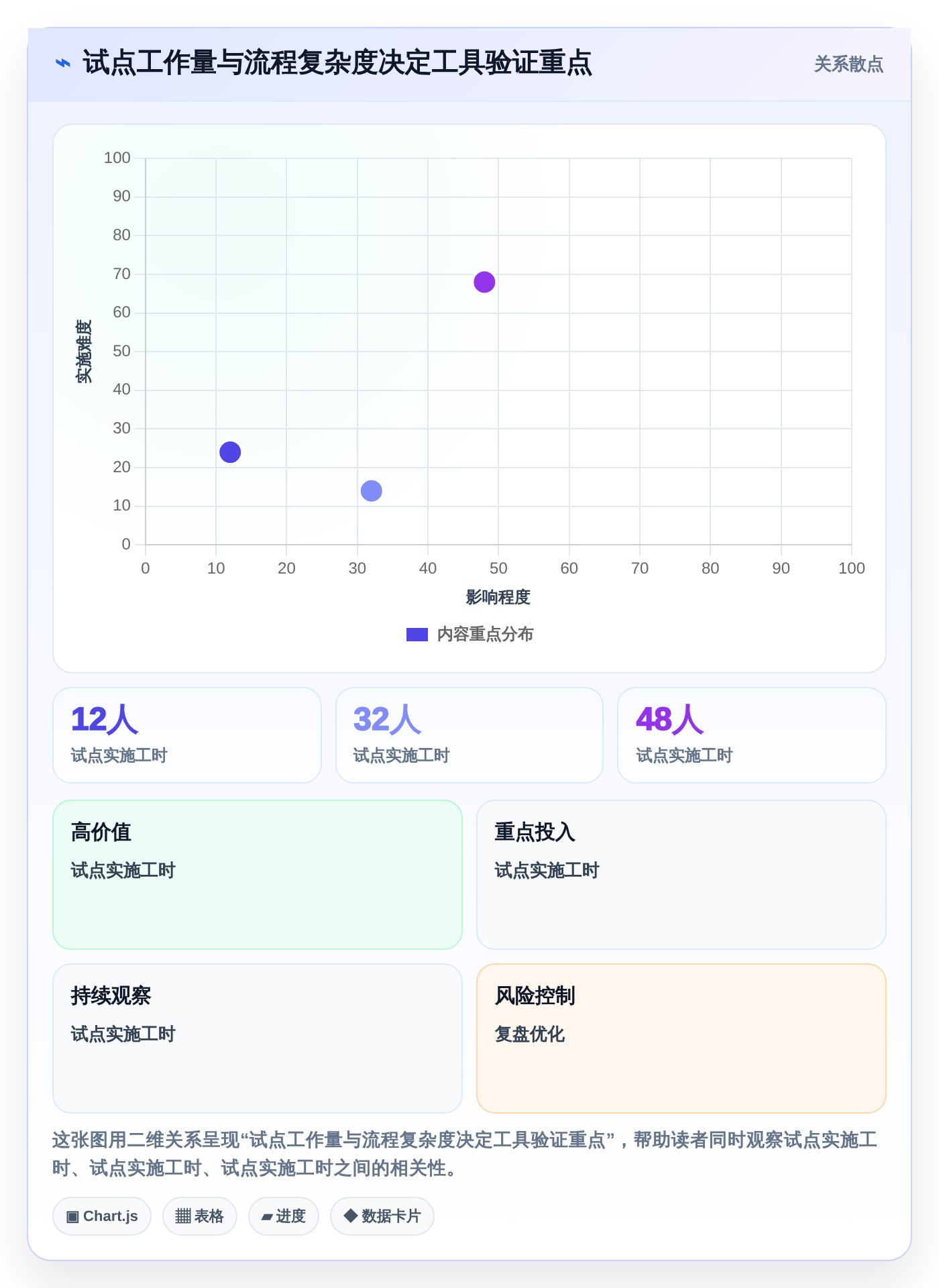The width and height of the screenshot is (939, 1288).
Task: Open the 重点投入 quadrant card
Action: tap(681, 875)
